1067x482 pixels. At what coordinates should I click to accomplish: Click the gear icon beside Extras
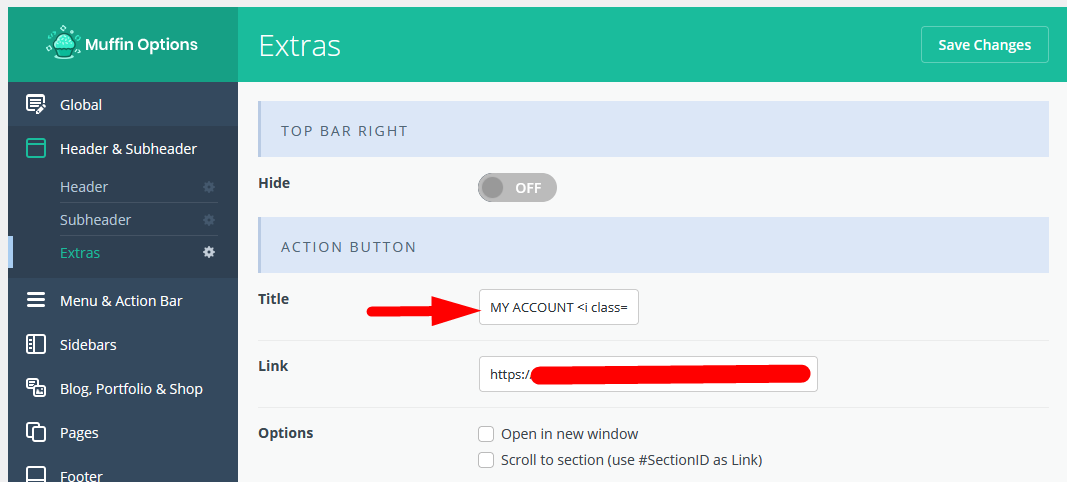click(209, 253)
